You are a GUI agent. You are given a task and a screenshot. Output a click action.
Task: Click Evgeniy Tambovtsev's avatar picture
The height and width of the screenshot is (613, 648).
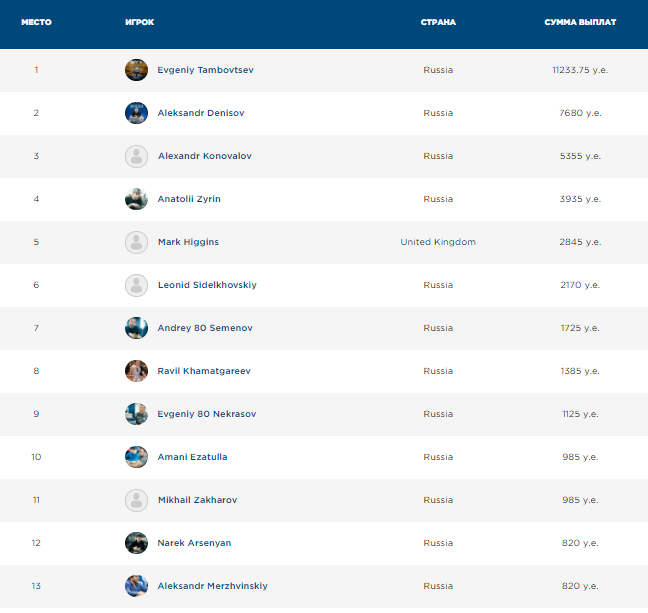click(x=136, y=70)
